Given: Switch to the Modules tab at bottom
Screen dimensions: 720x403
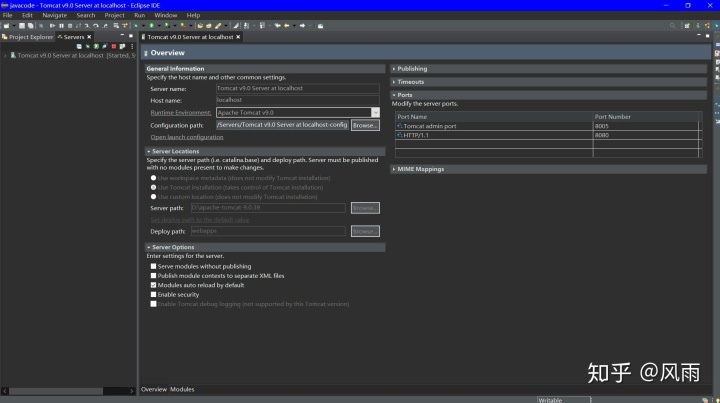Looking at the screenshot, I should 182,389.
